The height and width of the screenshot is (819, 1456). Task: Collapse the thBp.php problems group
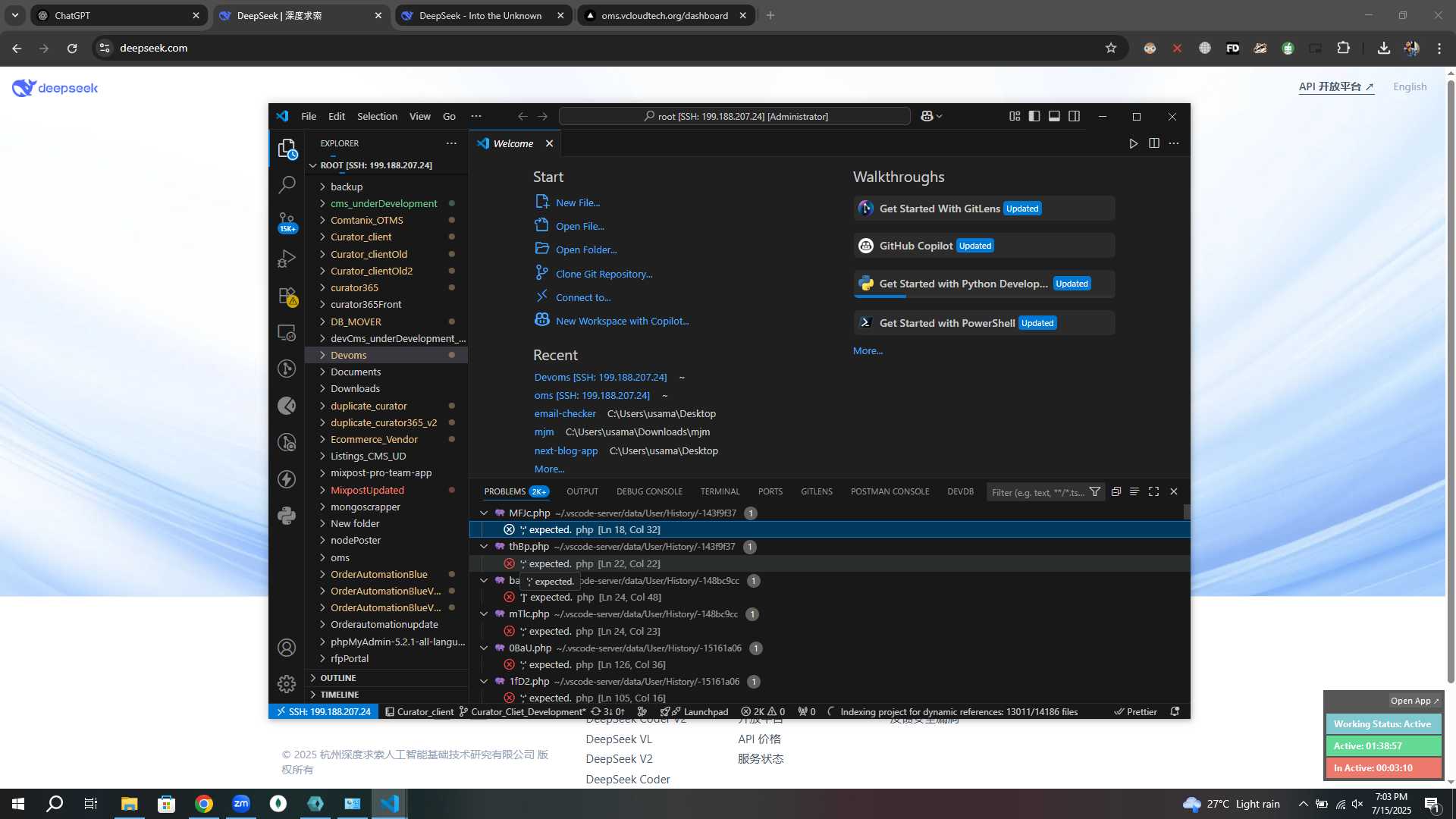484,546
